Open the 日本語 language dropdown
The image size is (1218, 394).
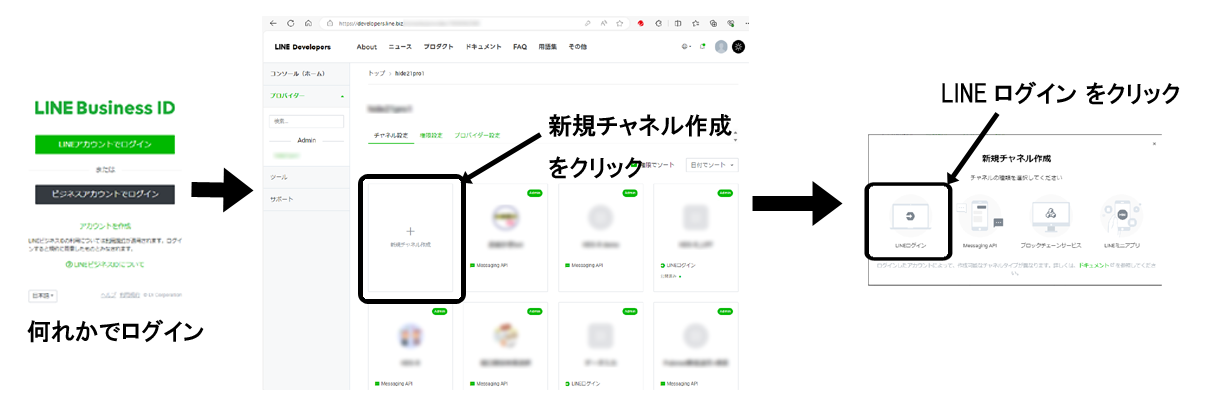coord(42,296)
